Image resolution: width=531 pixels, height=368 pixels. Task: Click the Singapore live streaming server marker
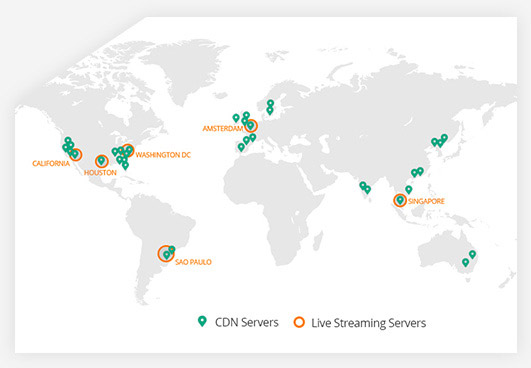coord(400,200)
